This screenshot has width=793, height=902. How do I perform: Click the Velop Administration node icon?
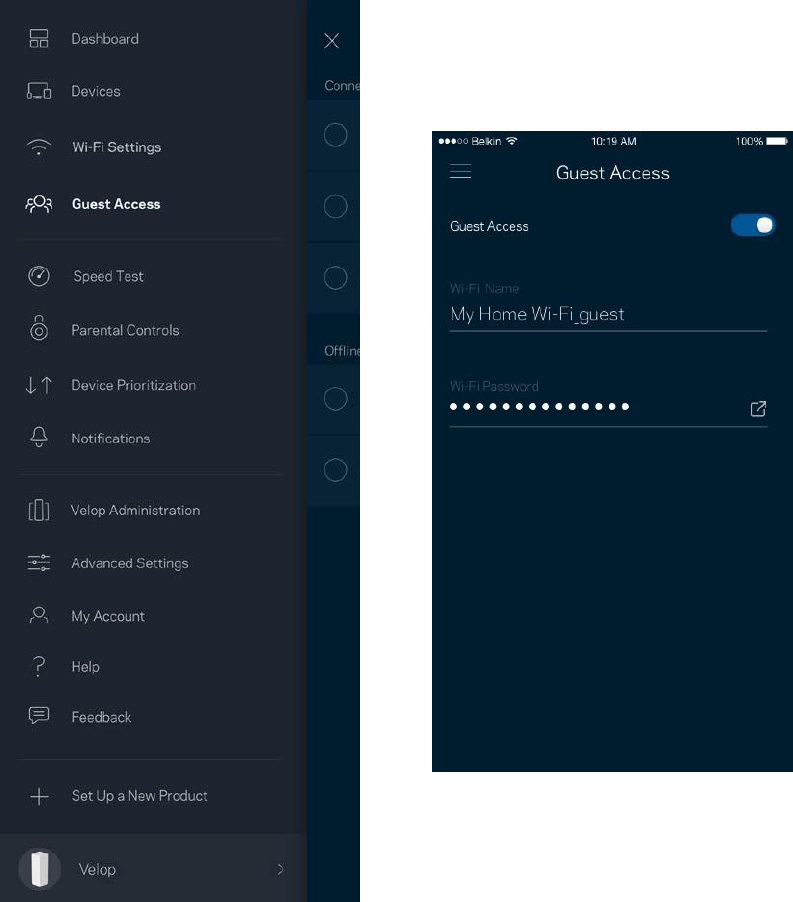(39, 510)
